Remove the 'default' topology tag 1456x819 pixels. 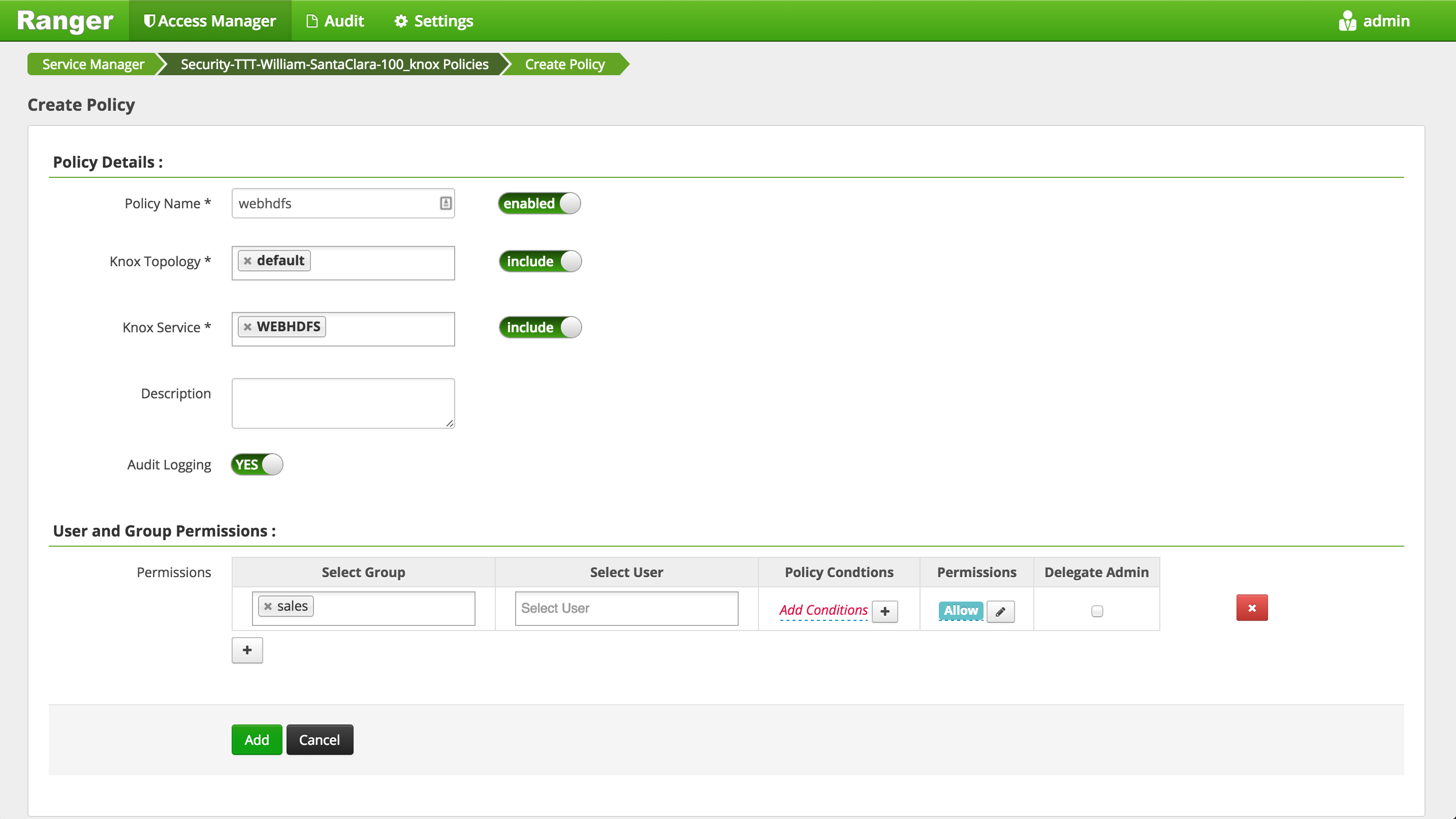[247, 261]
